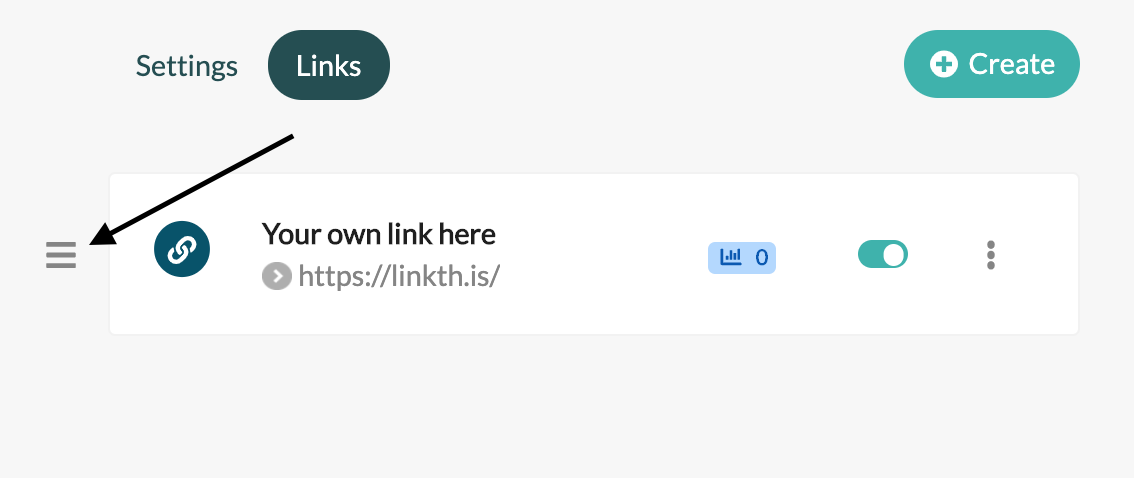1134x478 pixels.
Task: Click the gray chevron icon beside the URL
Action: pos(276,276)
